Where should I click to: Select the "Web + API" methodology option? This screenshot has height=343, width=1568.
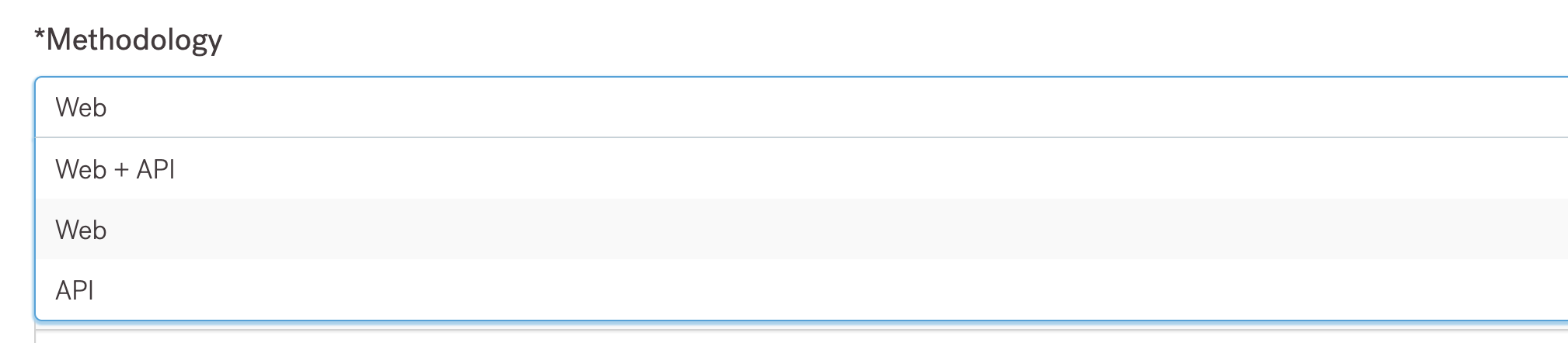[802, 168]
